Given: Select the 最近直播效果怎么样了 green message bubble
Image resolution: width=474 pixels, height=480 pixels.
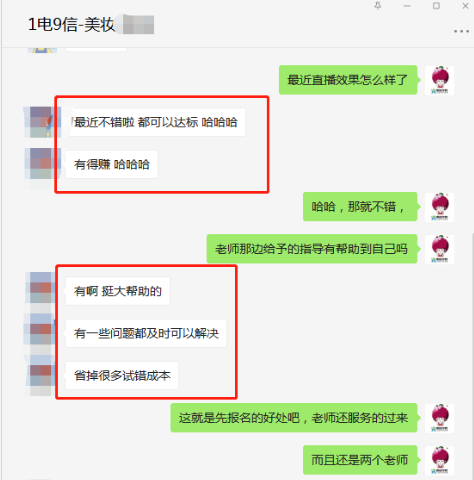Looking at the screenshot, I should [348, 80].
